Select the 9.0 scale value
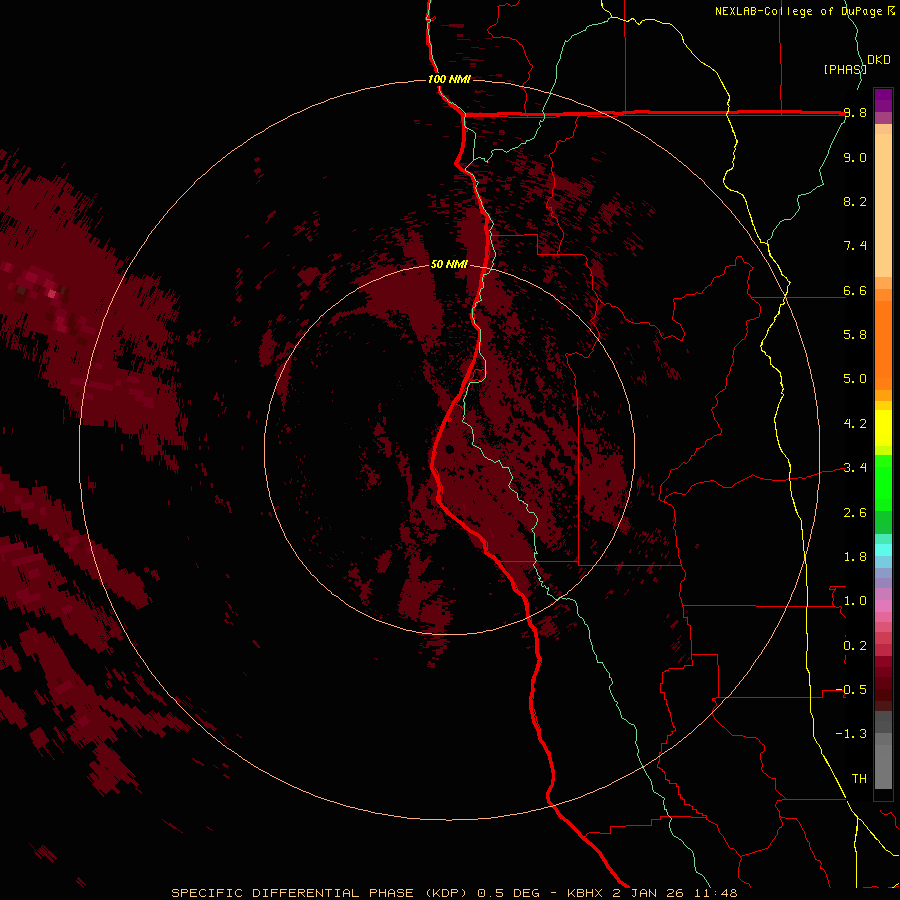The width and height of the screenshot is (900, 900). (855, 157)
